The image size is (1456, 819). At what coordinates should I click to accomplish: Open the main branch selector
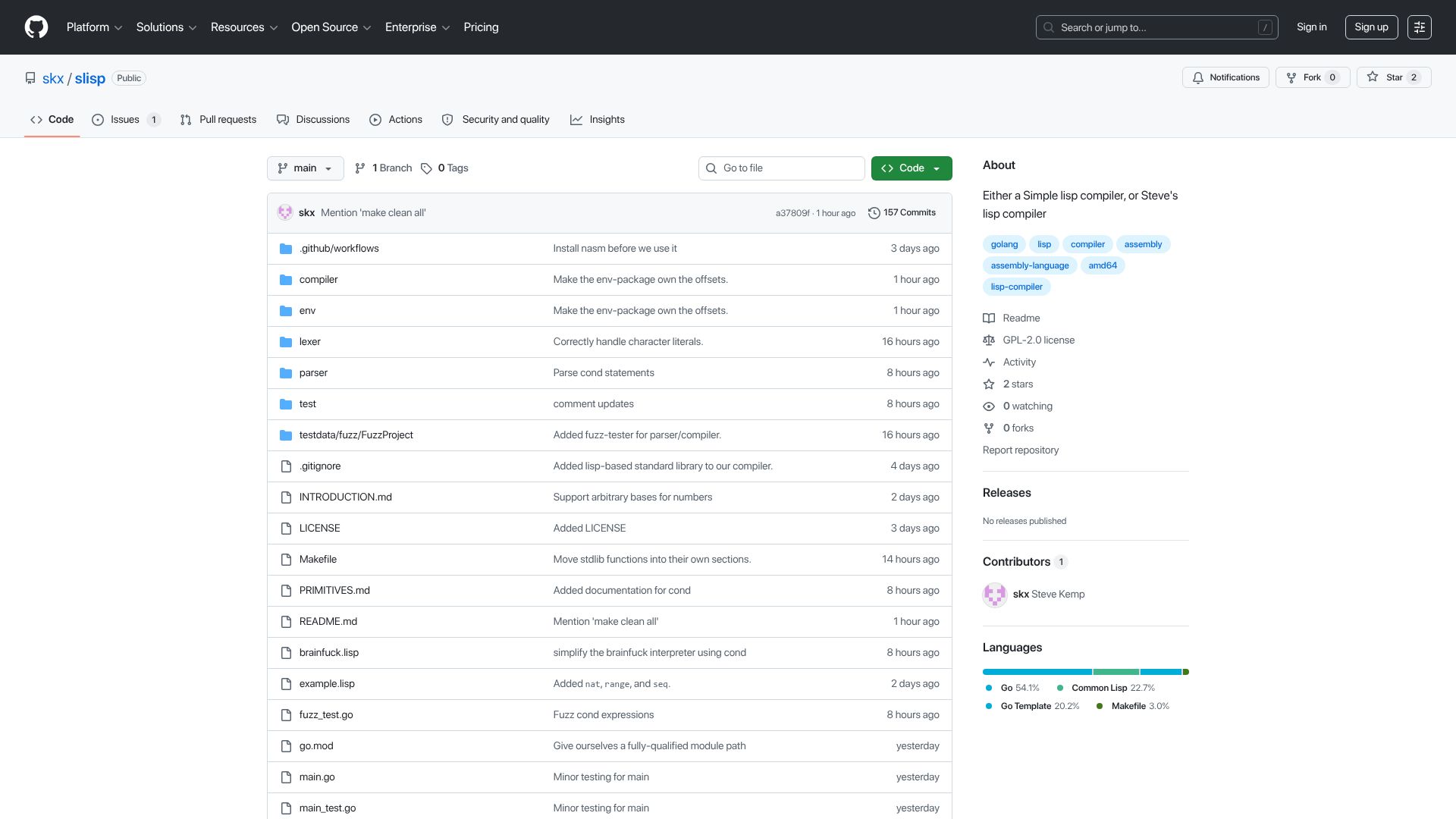coord(305,168)
